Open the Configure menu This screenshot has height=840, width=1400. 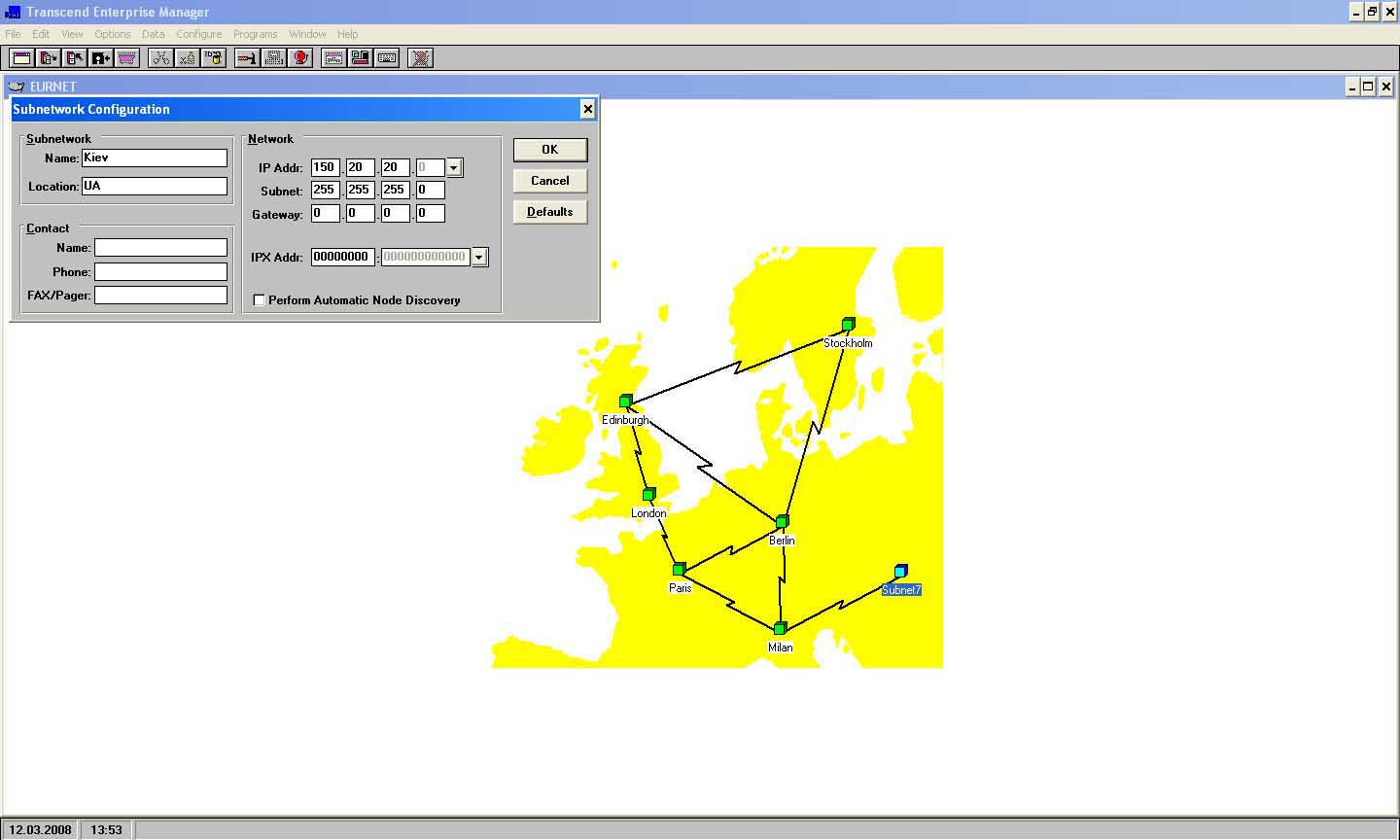coord(199,34)
